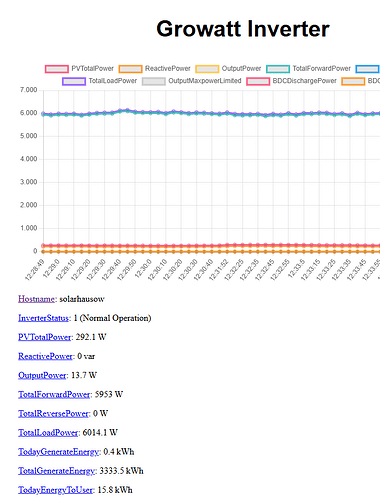Click the value 5953 W

coord(109,394)
